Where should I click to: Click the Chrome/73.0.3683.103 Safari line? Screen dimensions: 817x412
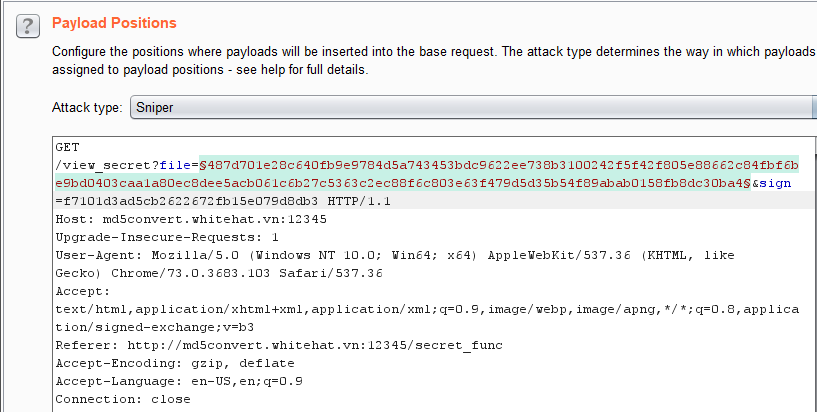[219, 273]
